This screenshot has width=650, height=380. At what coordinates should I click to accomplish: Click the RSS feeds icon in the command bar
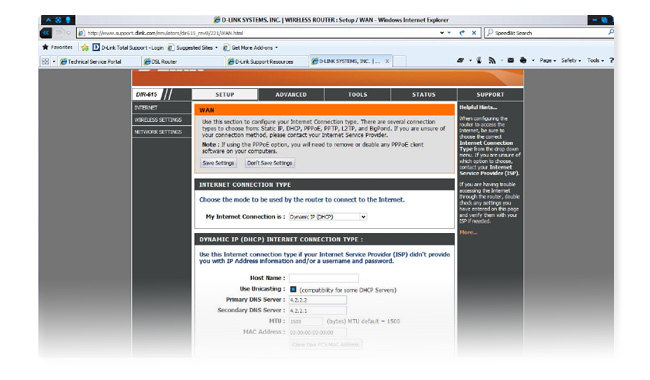click(492, 61)
